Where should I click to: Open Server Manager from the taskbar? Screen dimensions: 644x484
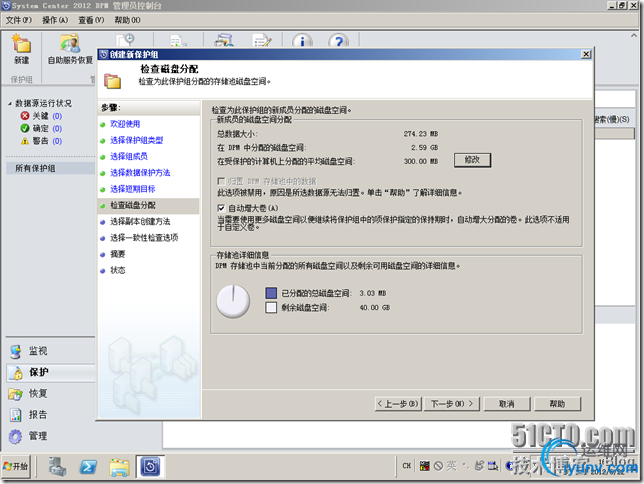(x=57, y=467)
